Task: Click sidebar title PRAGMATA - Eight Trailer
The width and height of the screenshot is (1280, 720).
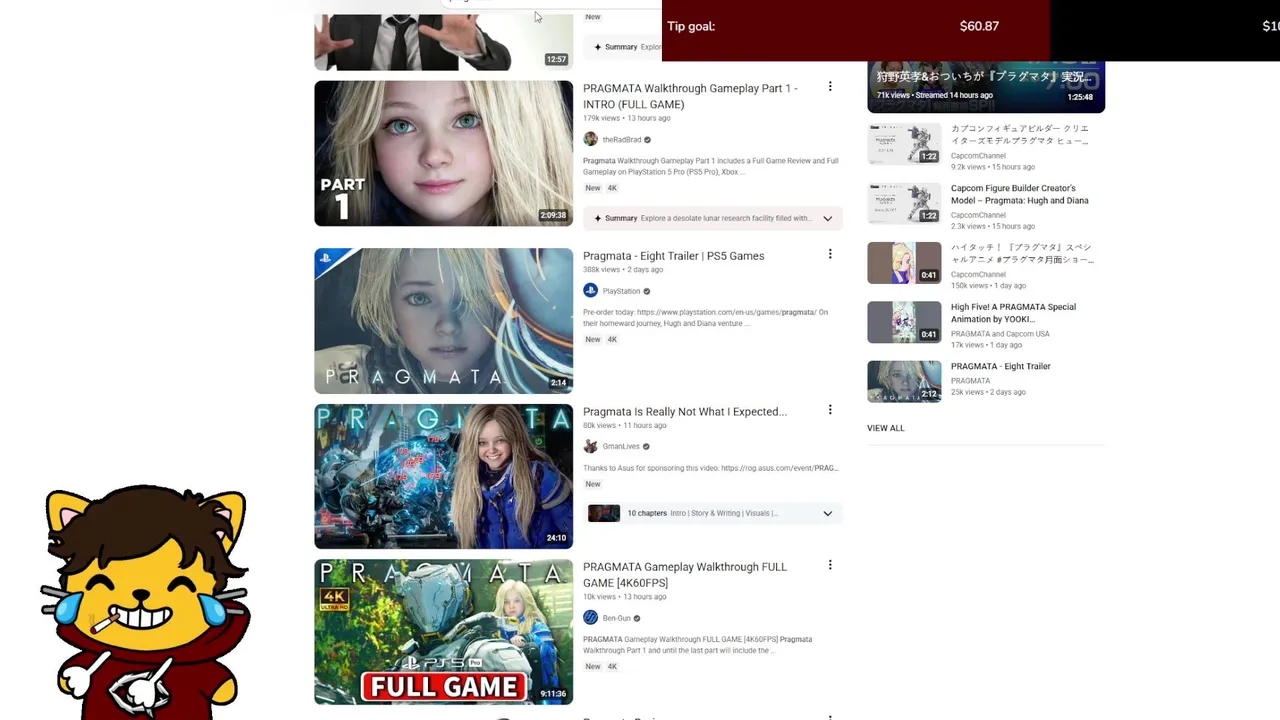Action: (1000, 366)
